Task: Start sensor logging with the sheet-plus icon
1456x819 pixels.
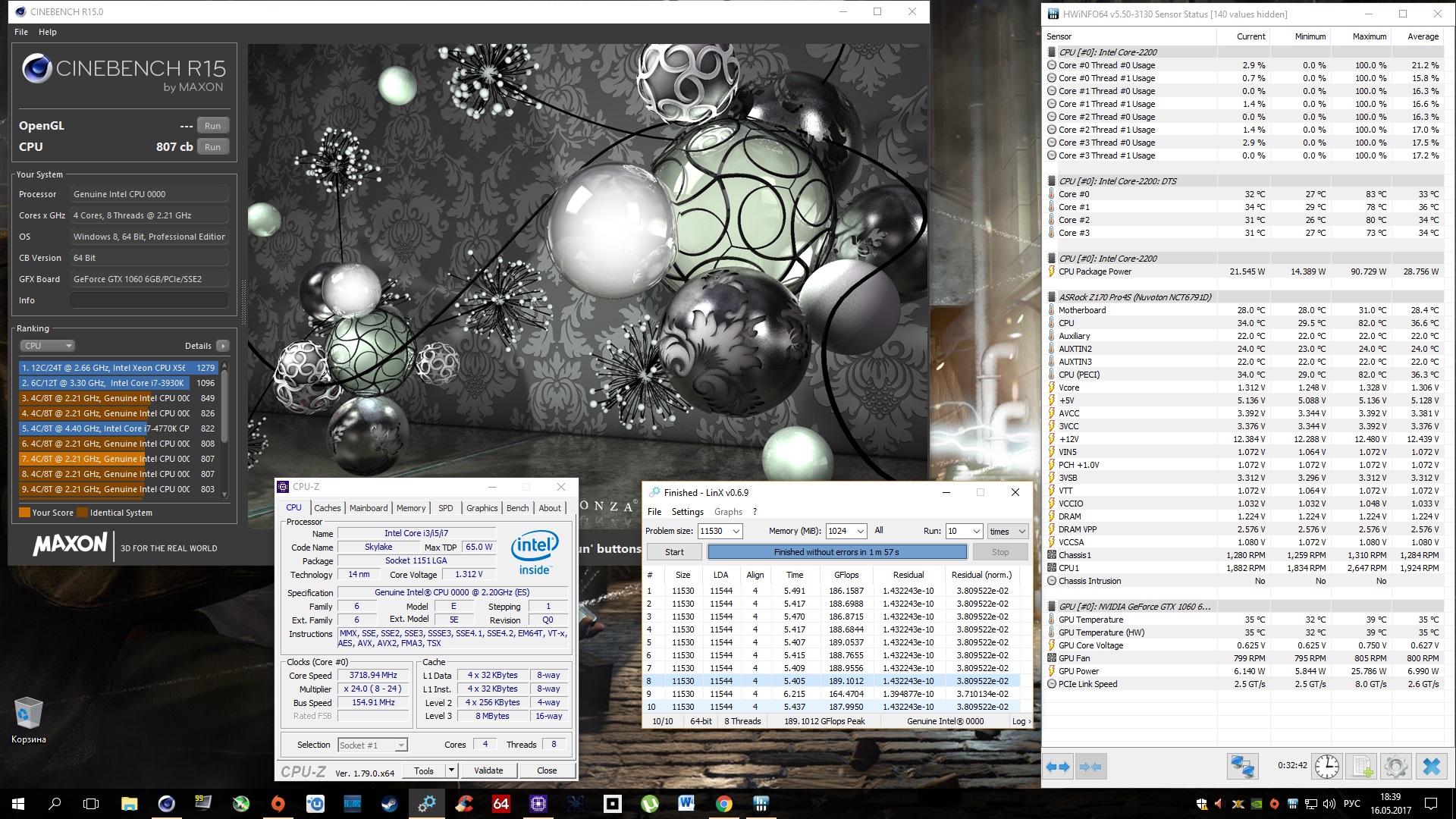Action: 1362,767
